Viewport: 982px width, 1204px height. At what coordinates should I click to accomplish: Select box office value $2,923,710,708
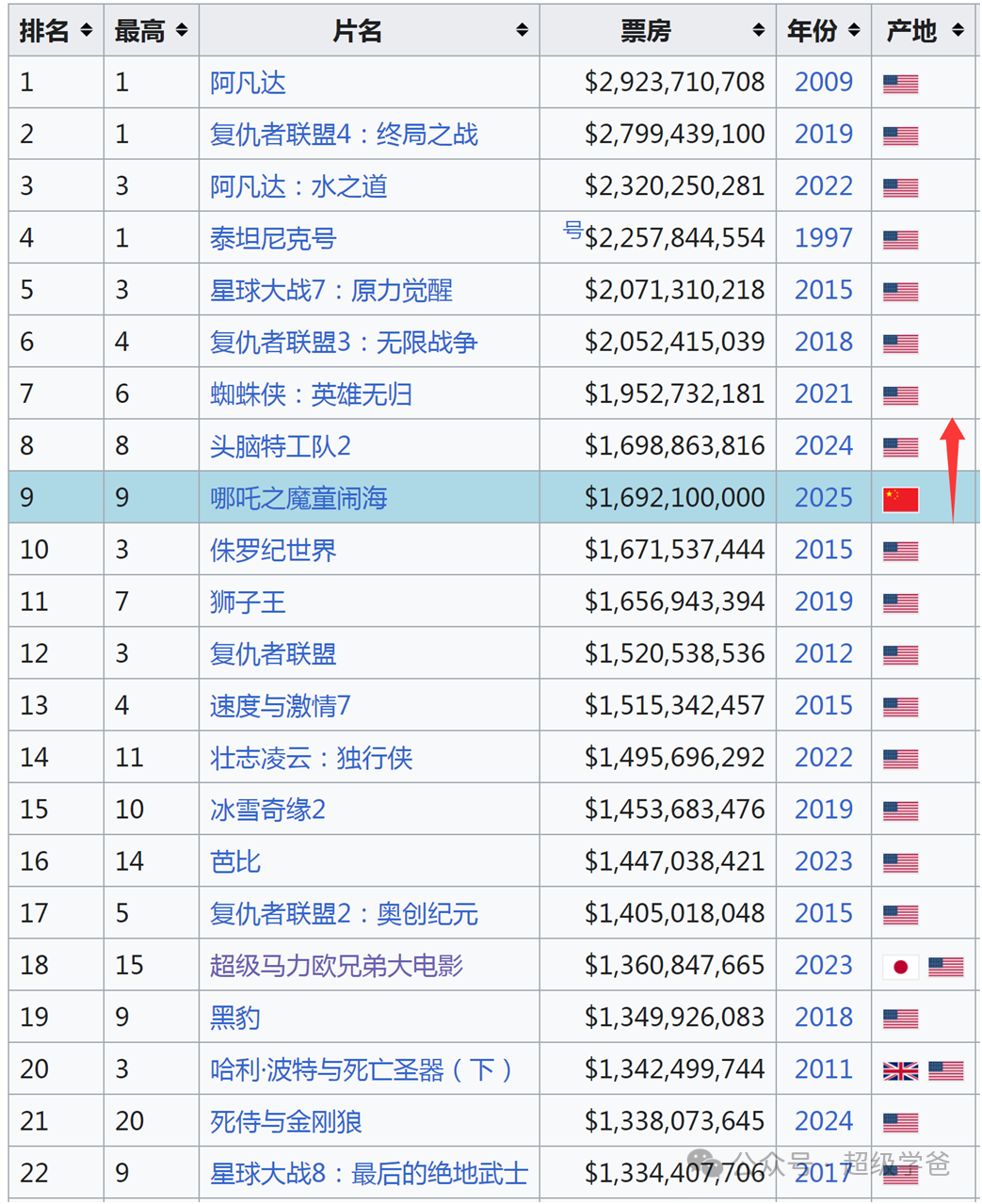[x=675, y=83]
